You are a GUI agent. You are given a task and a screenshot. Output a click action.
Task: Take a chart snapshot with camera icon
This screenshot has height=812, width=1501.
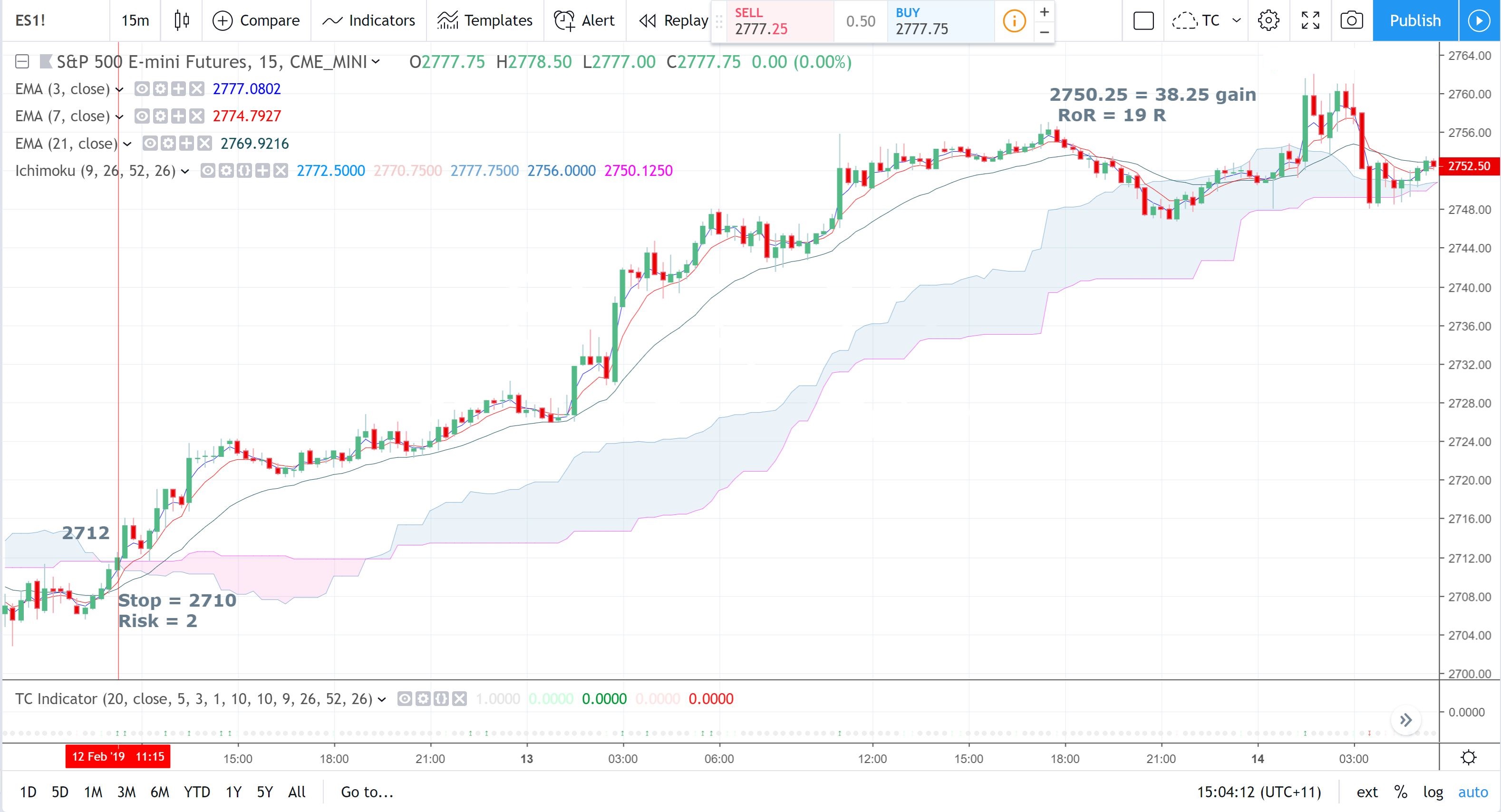(1351, 20)
